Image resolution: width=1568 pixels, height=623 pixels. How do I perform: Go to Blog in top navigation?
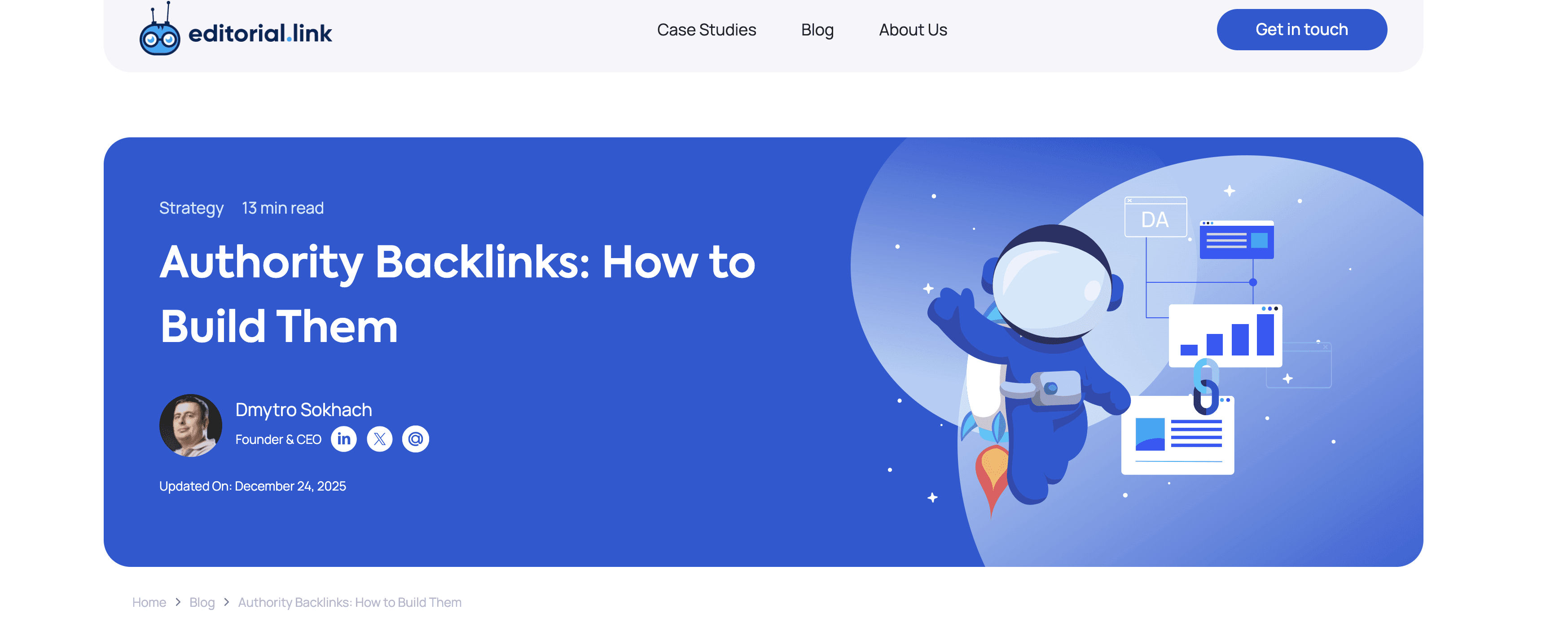tap(817, 30)
